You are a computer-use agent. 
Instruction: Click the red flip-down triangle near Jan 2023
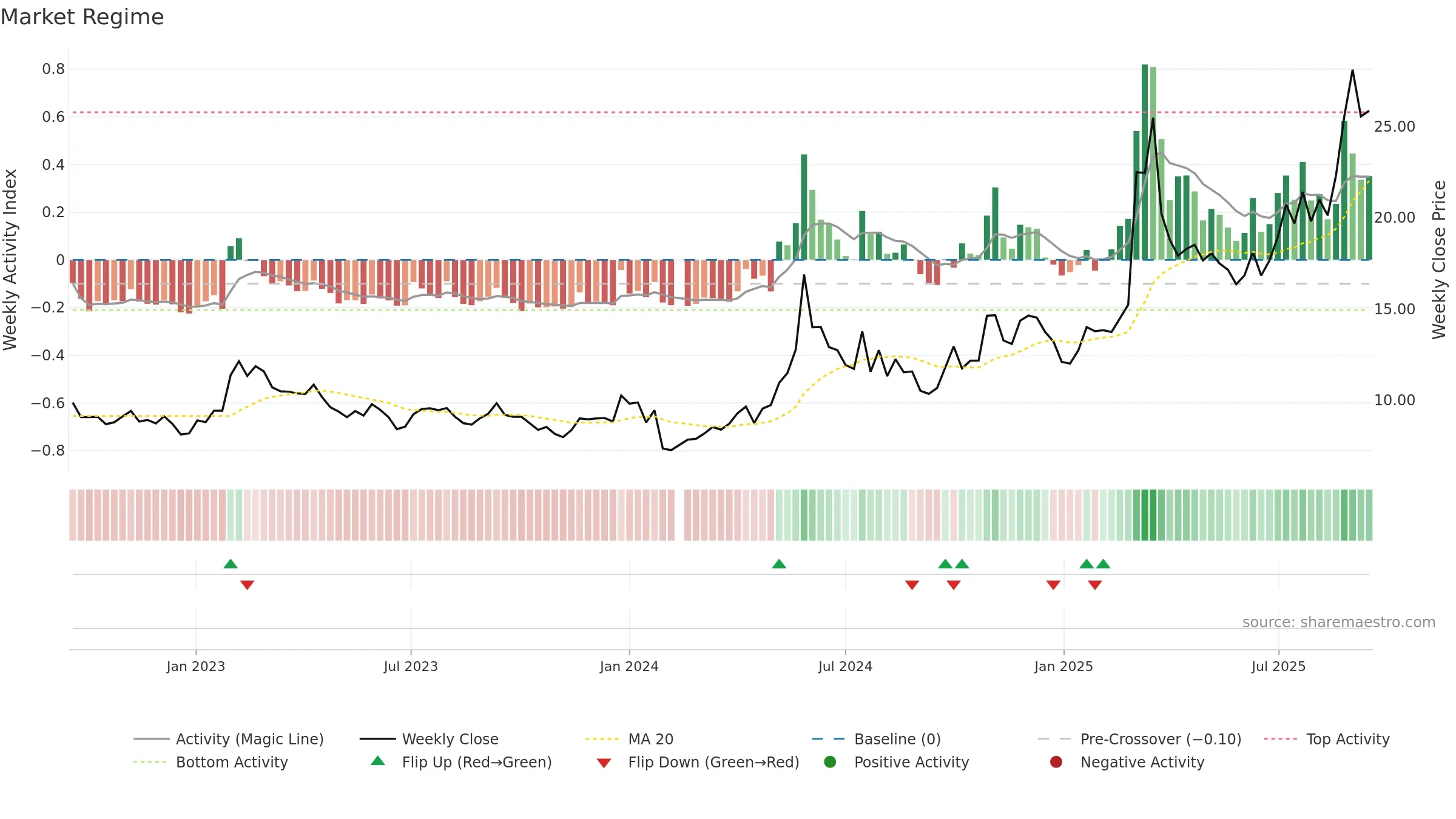coord(247,585)
